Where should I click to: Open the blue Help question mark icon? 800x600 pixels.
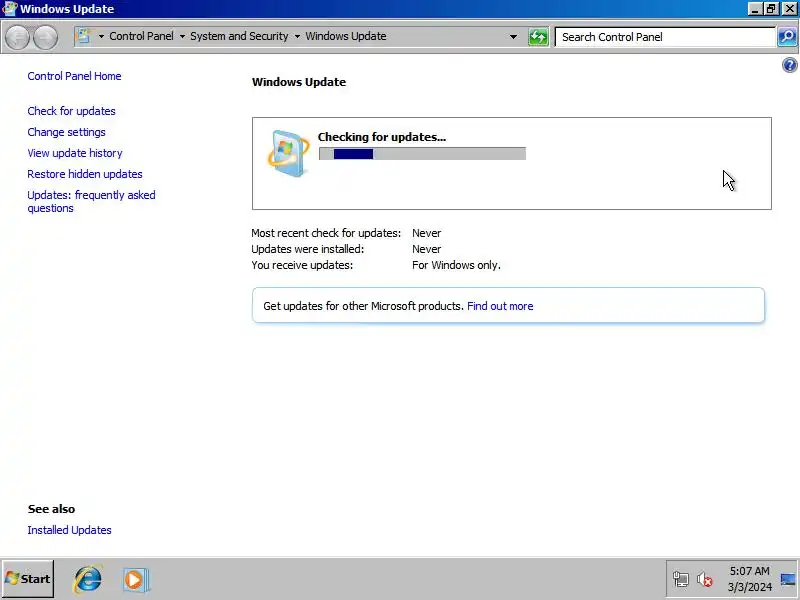[789, 65]
